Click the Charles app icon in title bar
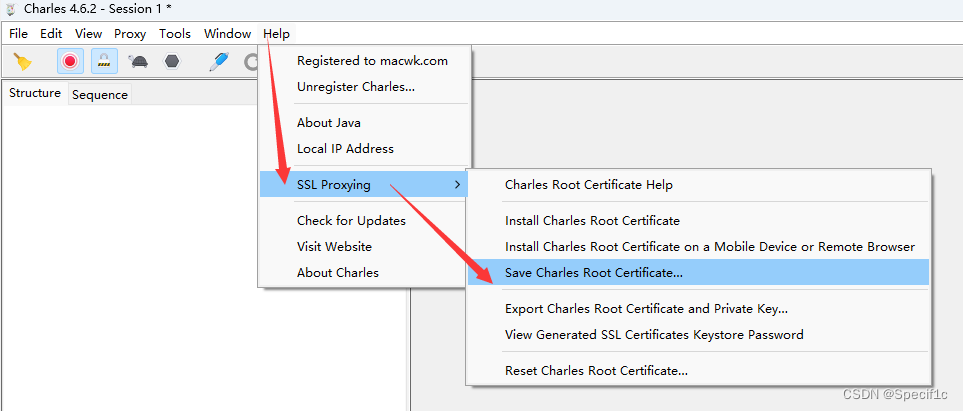Viewport: 963px width, 411px height. 10,9
